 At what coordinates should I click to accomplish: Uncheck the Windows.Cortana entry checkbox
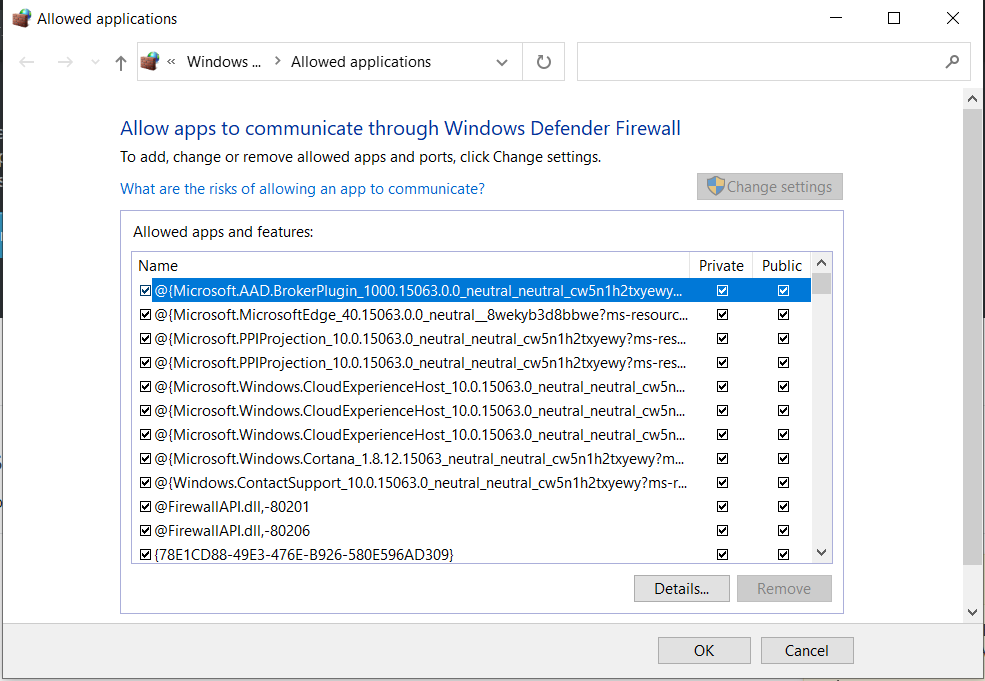145,459
